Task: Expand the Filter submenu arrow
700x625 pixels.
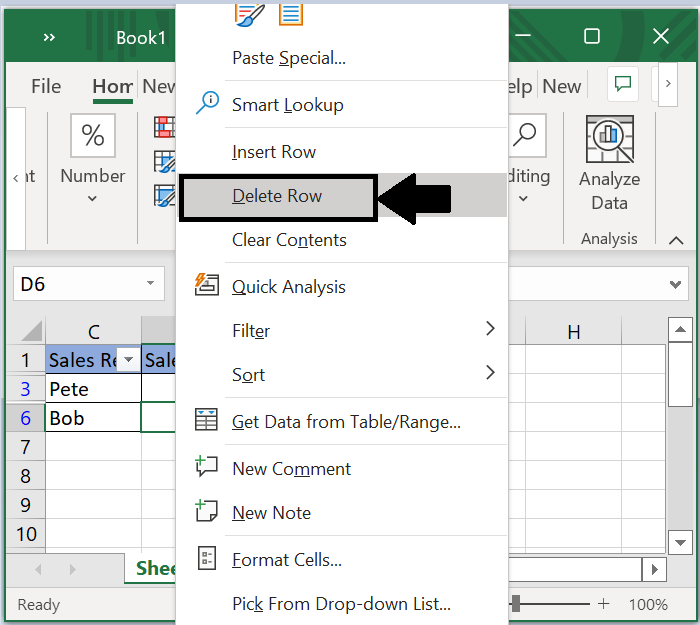Action: pyautogui.click(x=490, y=329)
